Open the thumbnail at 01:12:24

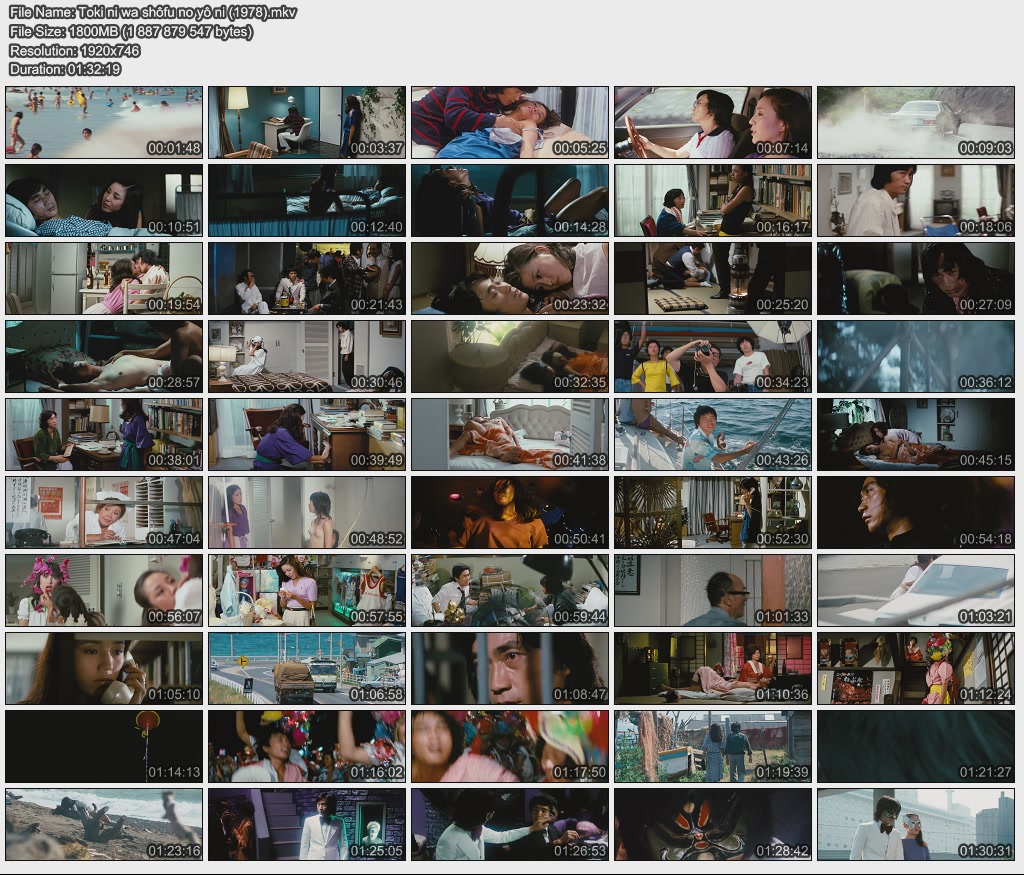coord(916,669)
